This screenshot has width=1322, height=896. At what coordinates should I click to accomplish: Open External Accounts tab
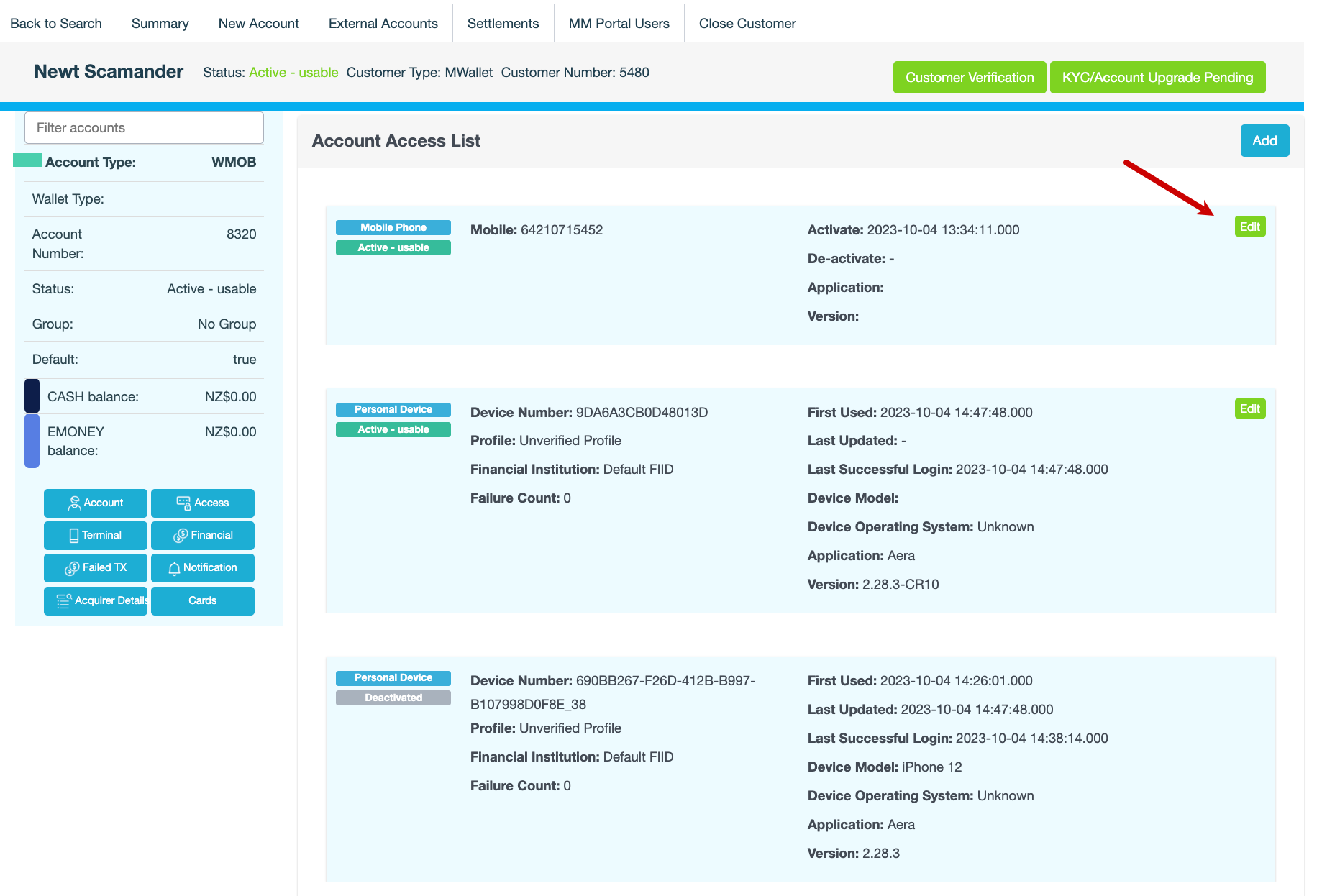[383, 23]
